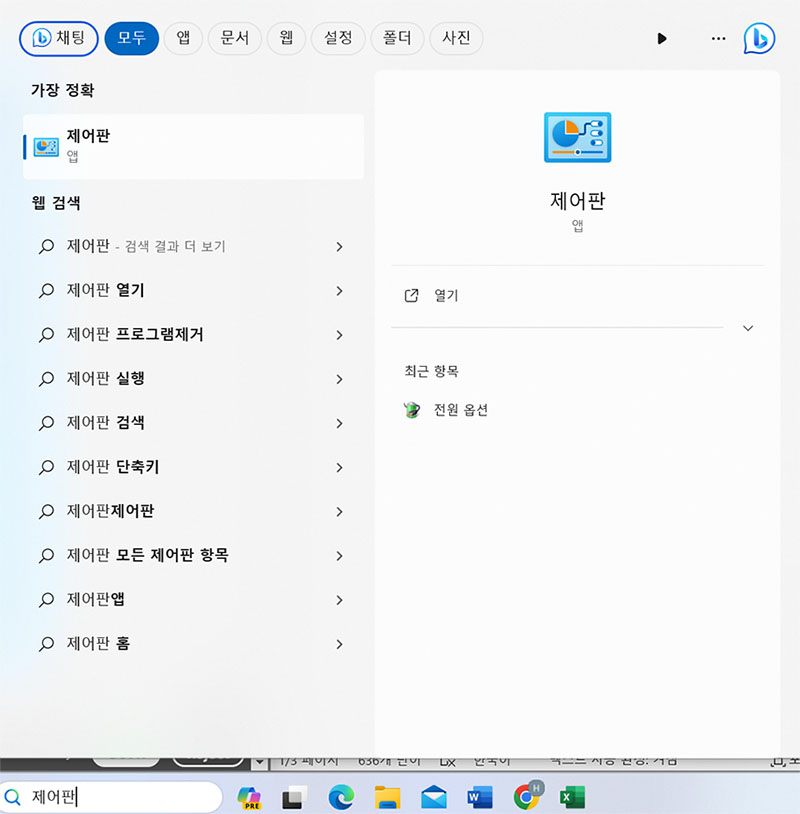
Task: Open Task View from the taskbar
Action: pos(294,797)
